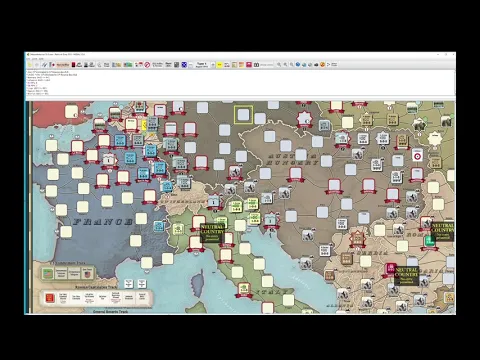Click the gray dice icon in the toolbar
This screenshot has width=480, height=360.
176,65
